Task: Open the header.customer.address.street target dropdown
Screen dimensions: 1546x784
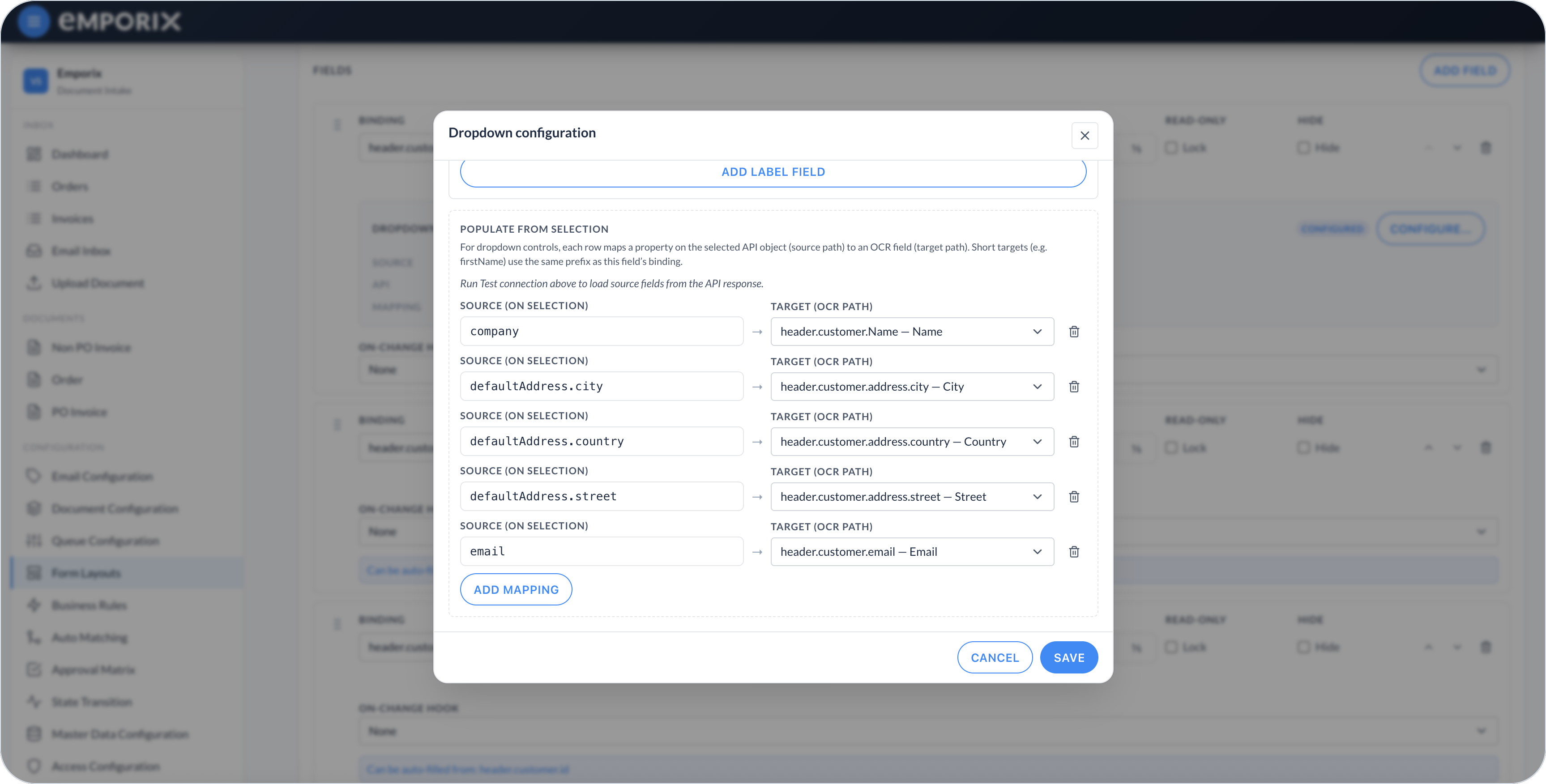Action: [912, 497]
